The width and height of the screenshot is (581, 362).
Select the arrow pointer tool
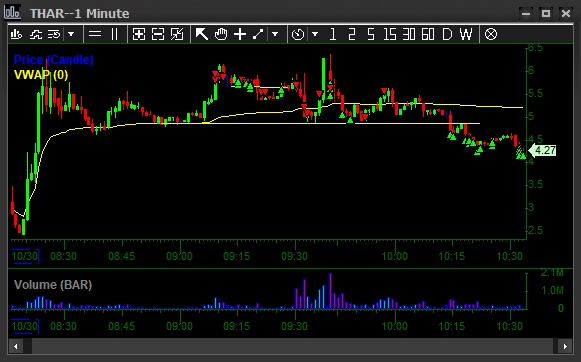(x=202, y=34)
